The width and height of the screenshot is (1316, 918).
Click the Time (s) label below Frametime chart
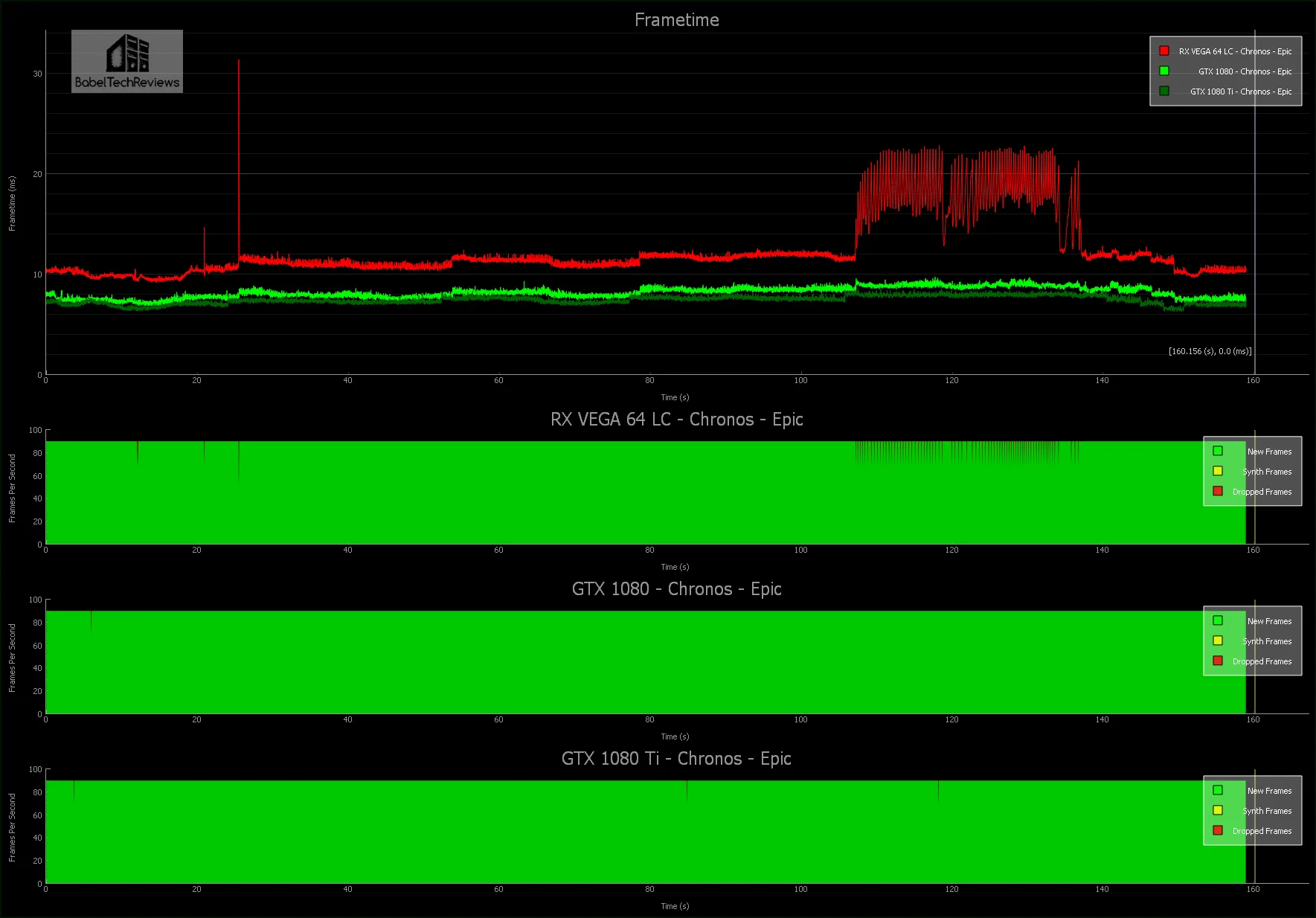675,397
